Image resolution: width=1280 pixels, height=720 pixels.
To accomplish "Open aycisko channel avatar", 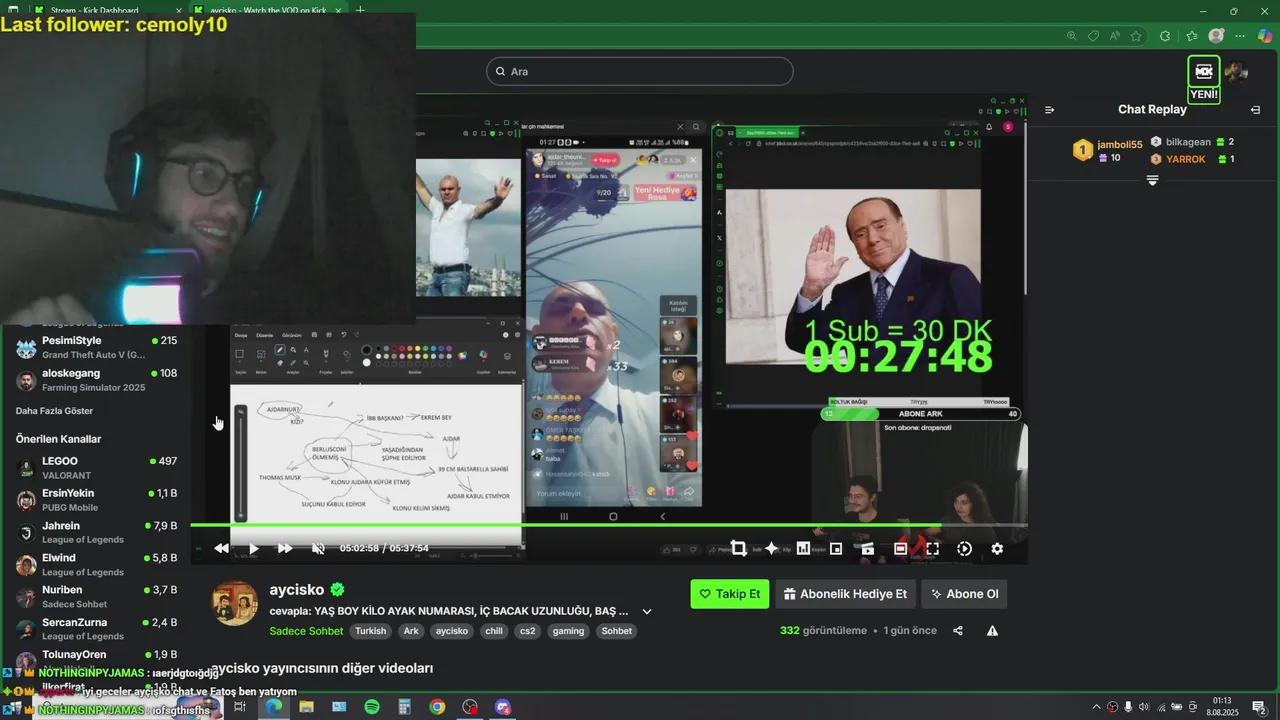I will point(236,603).
